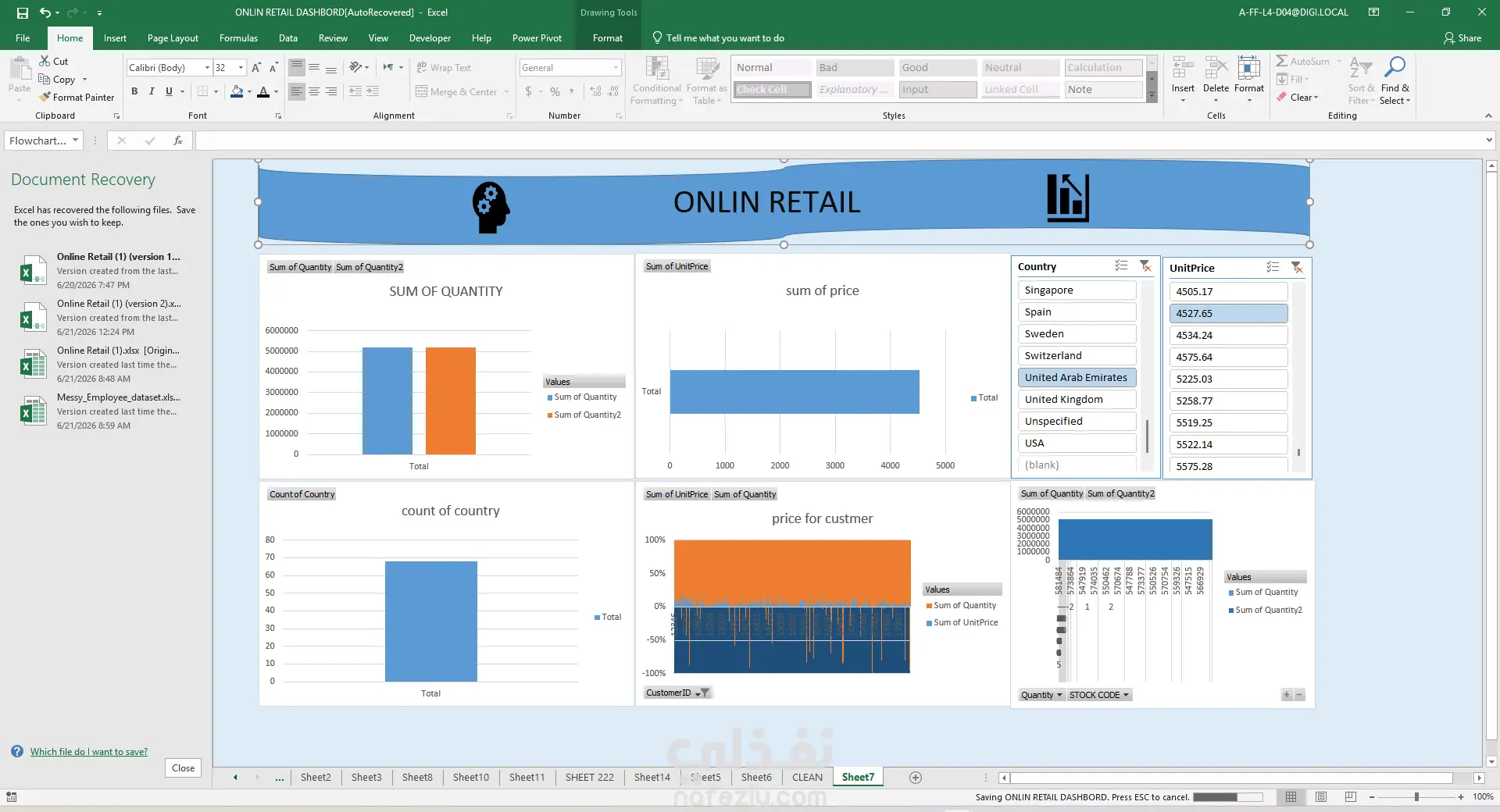The width and height of the screenshot is (1500, 812).
Task: Toggle Singapore in the Country slicer
Action: tap(1077, 290)
